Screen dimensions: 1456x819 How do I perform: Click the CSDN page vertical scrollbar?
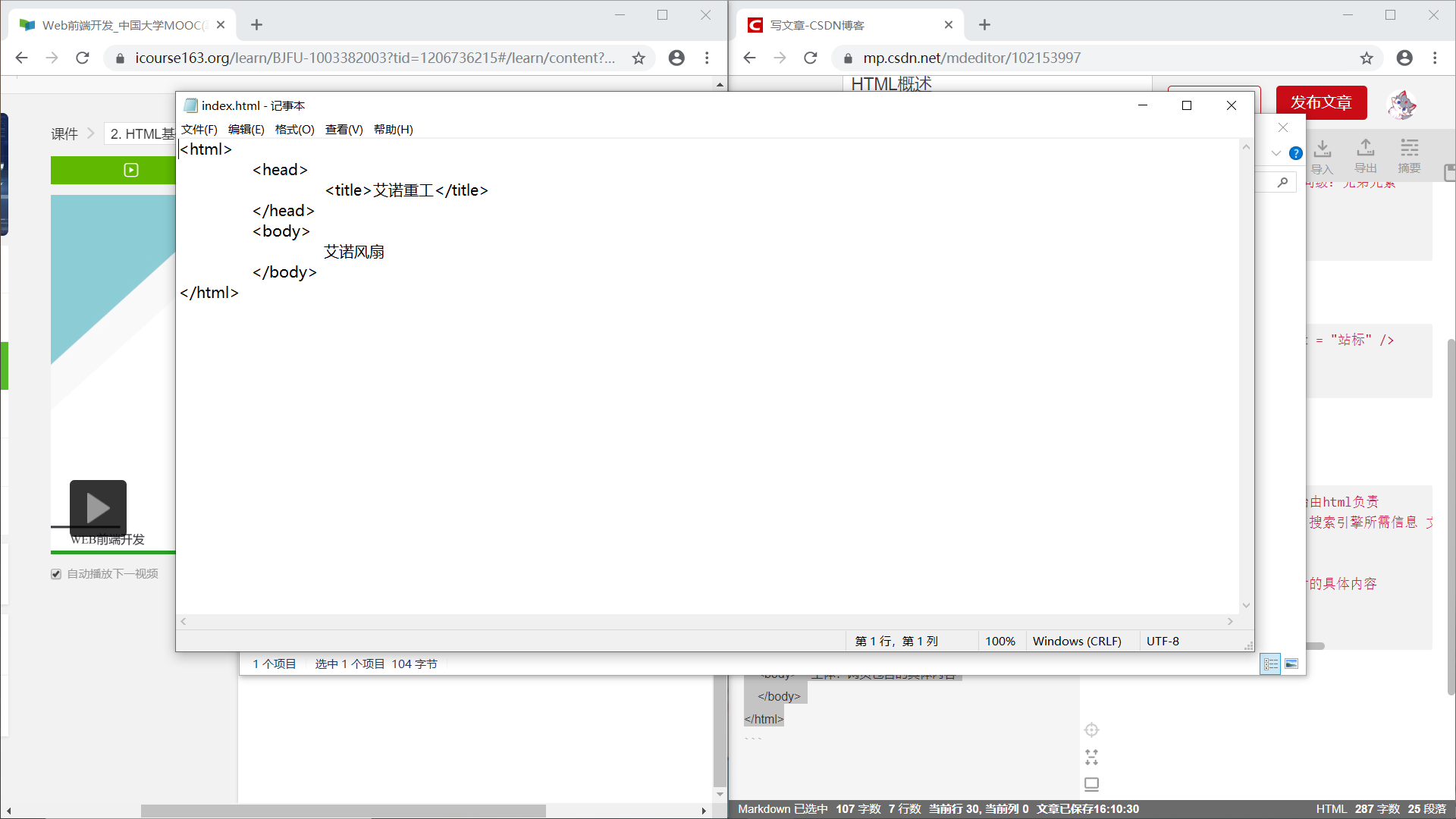pos(1451,516)
